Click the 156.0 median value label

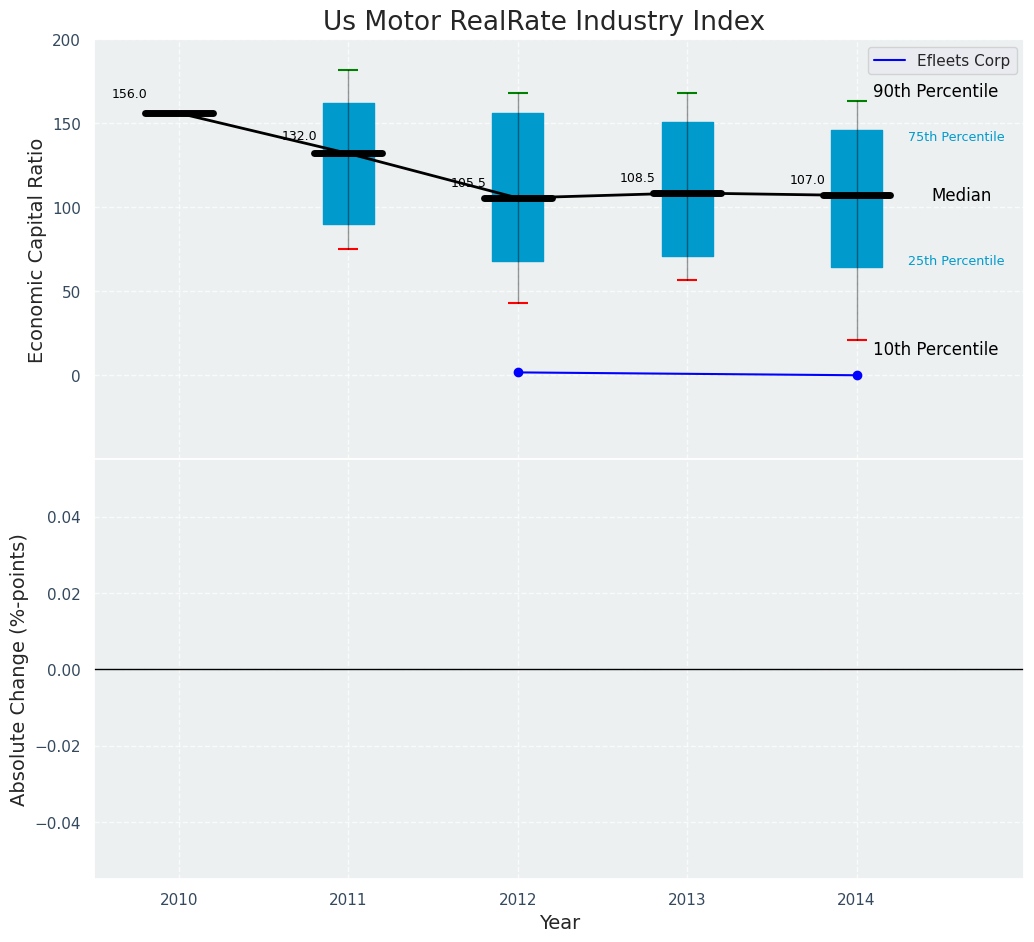(129, 94)
